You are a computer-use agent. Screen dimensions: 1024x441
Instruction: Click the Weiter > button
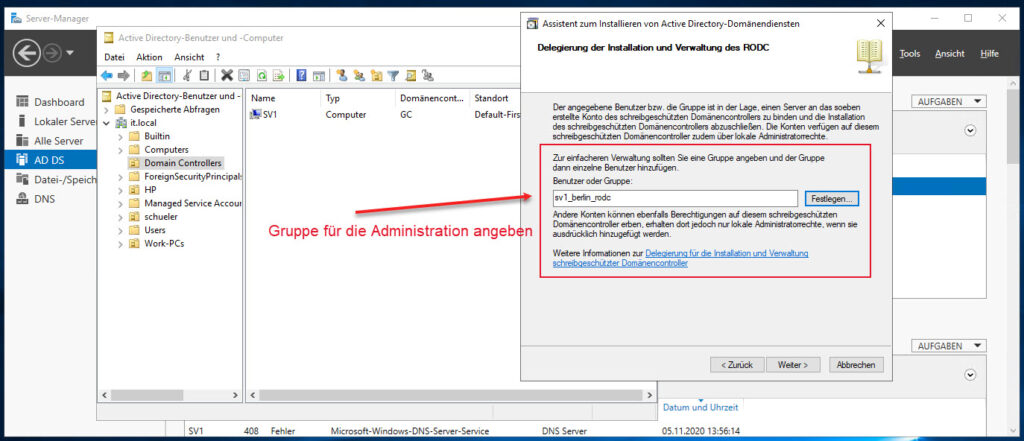[x=793, y=365]
